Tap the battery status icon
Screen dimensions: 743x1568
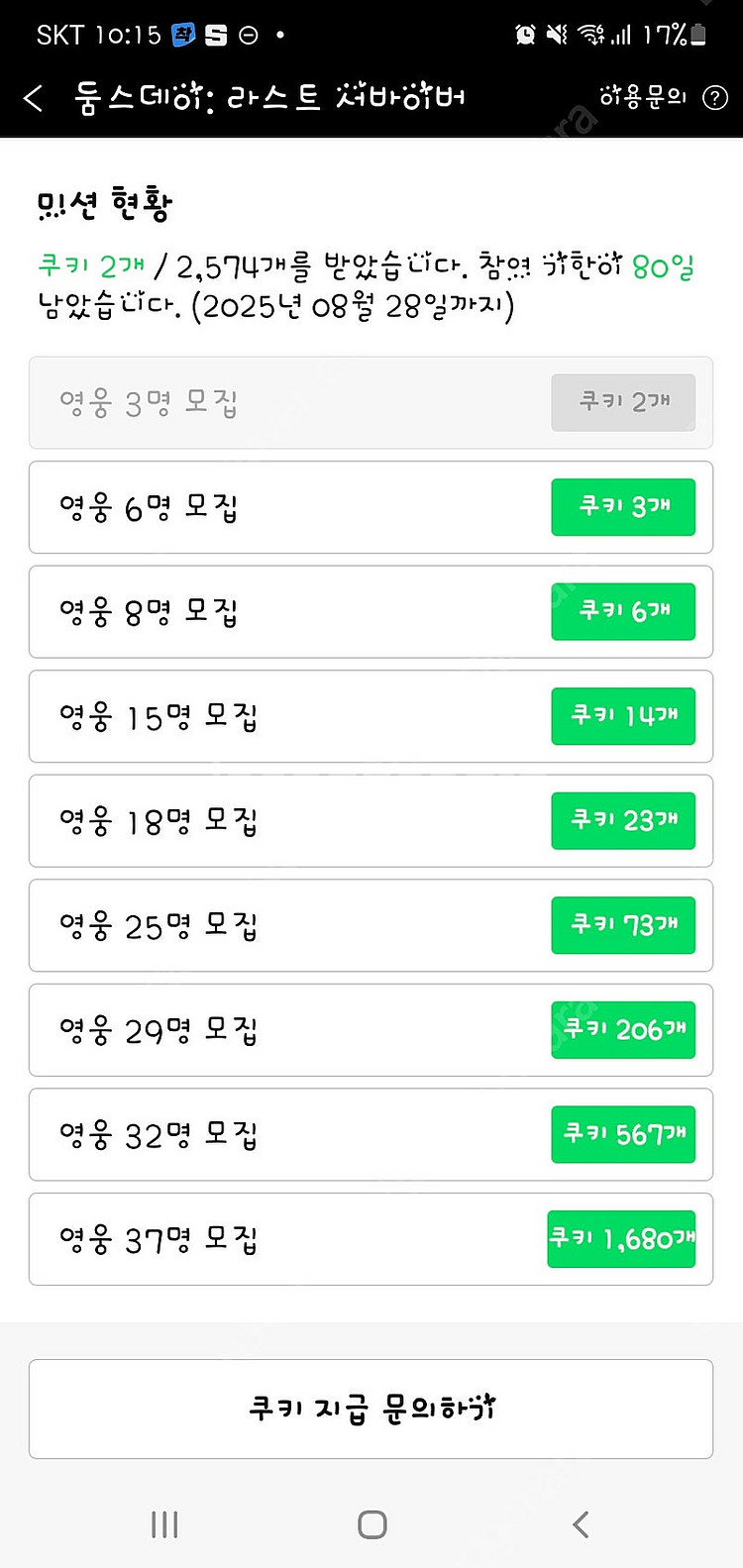point(698,35)
